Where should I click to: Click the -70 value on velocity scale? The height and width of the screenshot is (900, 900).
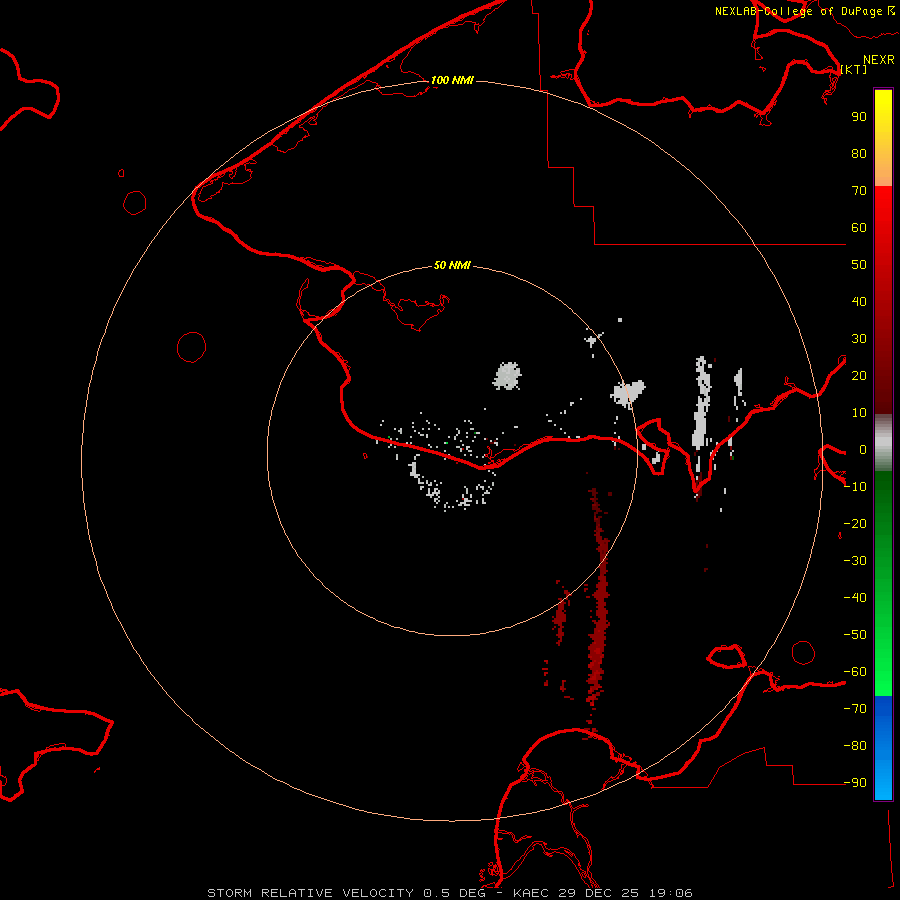[855, 709]
